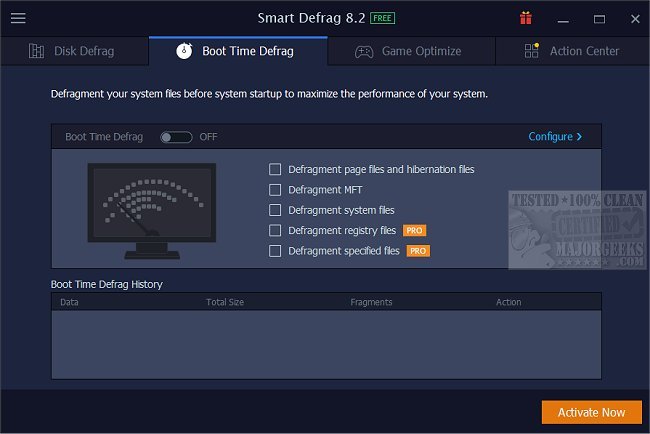Viewport: 650px width, 434px height.
Task: Switch to the Game Optimize tab
Action: pyautogui.click(x=421, y=51)
